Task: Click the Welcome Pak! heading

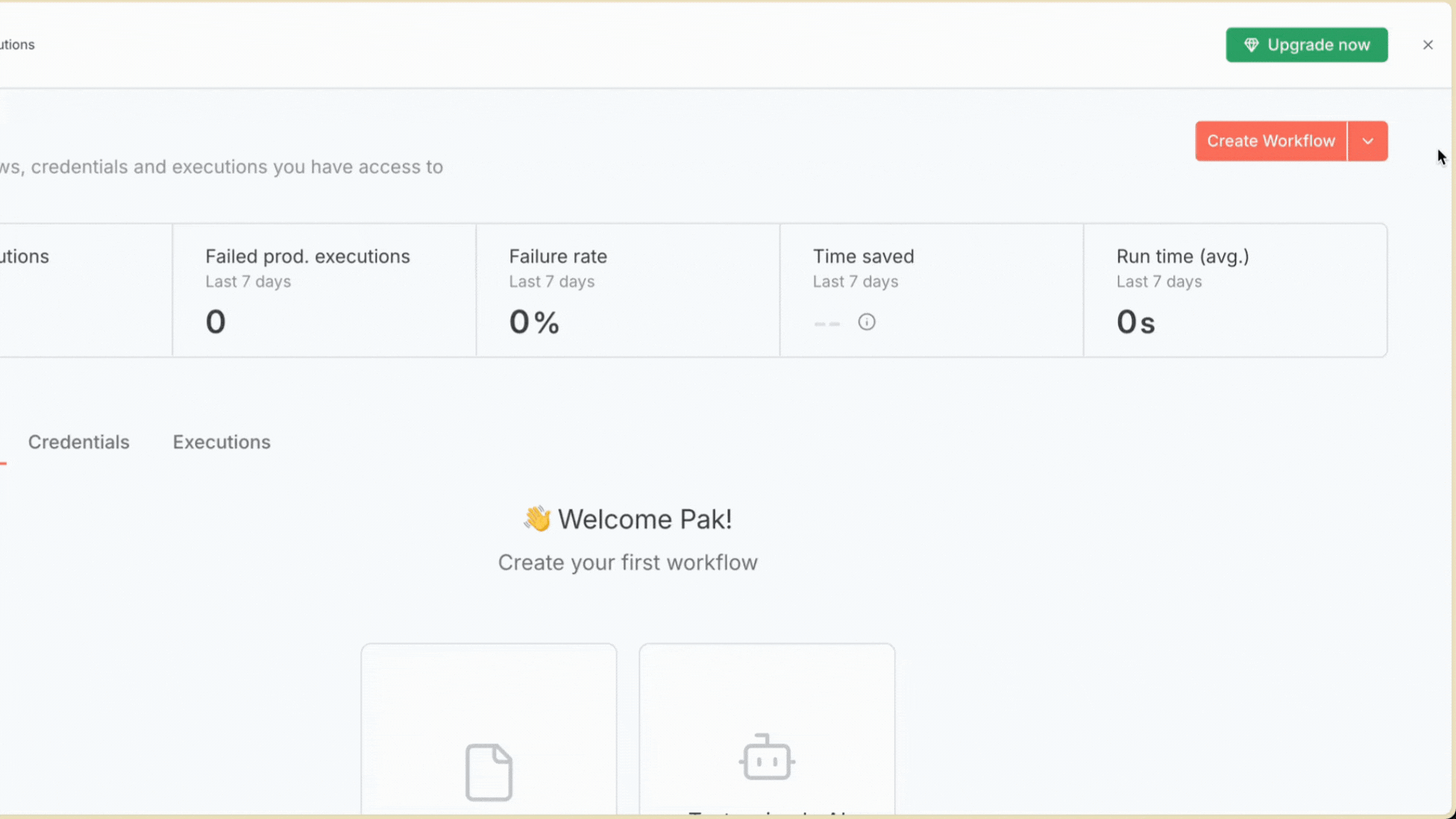Action: tap(645, 519)
